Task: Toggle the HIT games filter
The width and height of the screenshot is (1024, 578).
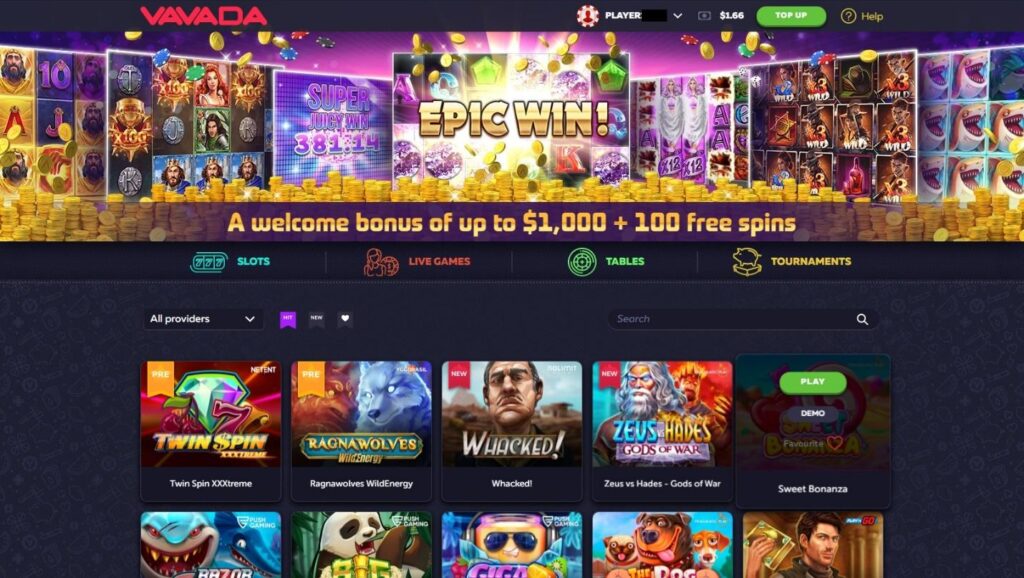Action: (288, 319)
